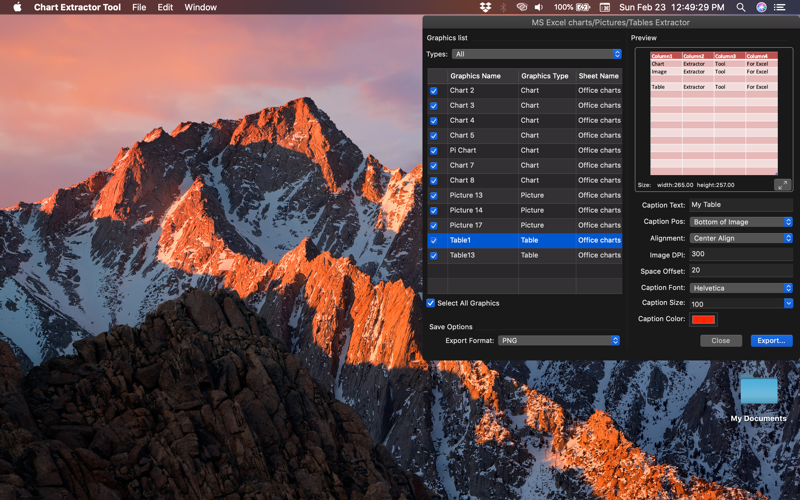The height and width of the screenshot is (500, 800).
Task: Open the Apple menu icon
Action: 17,7
